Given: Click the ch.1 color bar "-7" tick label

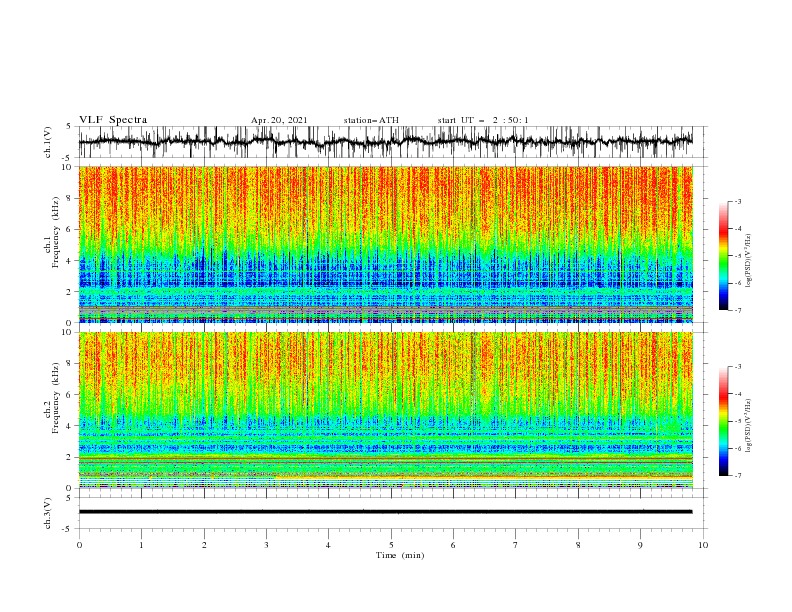Looking at the screenshot, I should pyautogui.click(x=737, y=310).
